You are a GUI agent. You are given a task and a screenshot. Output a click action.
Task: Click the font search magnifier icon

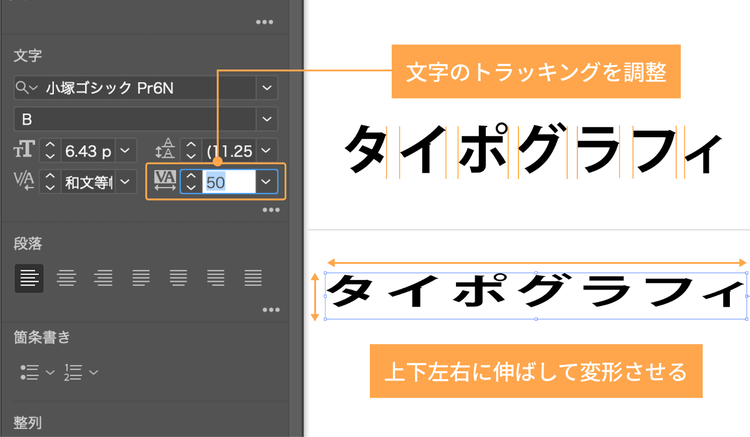[x=22, y=88]
